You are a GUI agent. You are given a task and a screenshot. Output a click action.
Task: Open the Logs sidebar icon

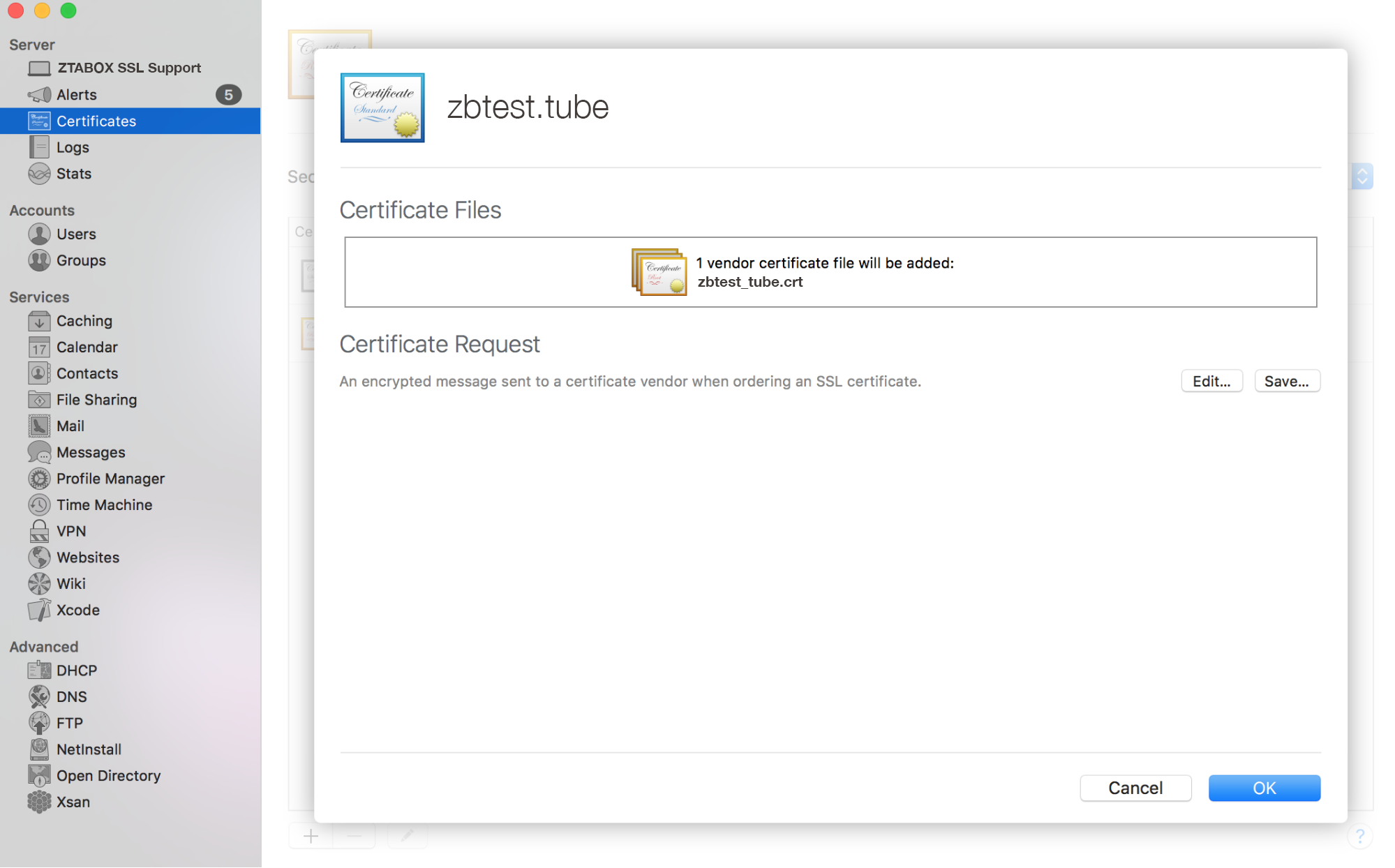click(39, 147)
